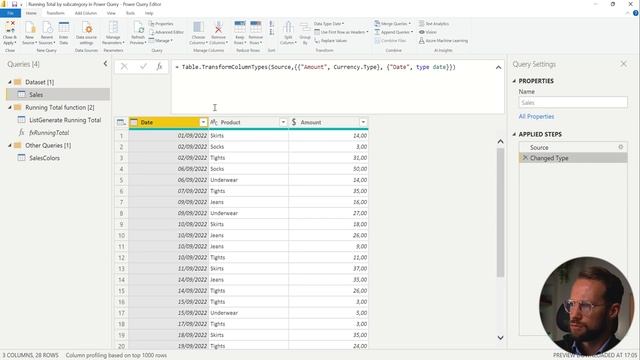The image size is (640, 360).
Task: Confirm formula with checkmark icon
Action: point(143,67)
